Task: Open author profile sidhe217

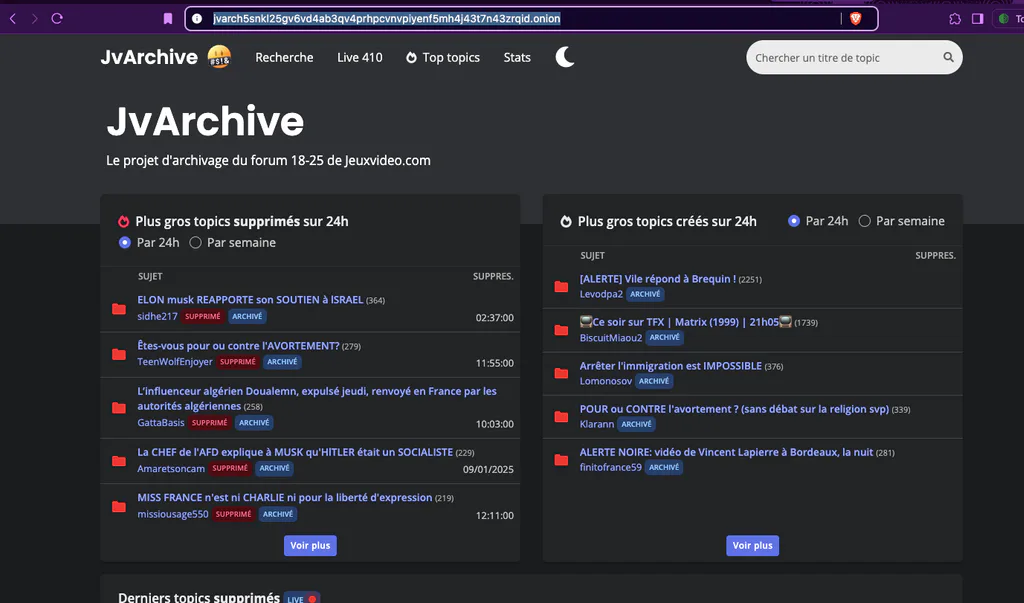Action: (x=157, y=316)
